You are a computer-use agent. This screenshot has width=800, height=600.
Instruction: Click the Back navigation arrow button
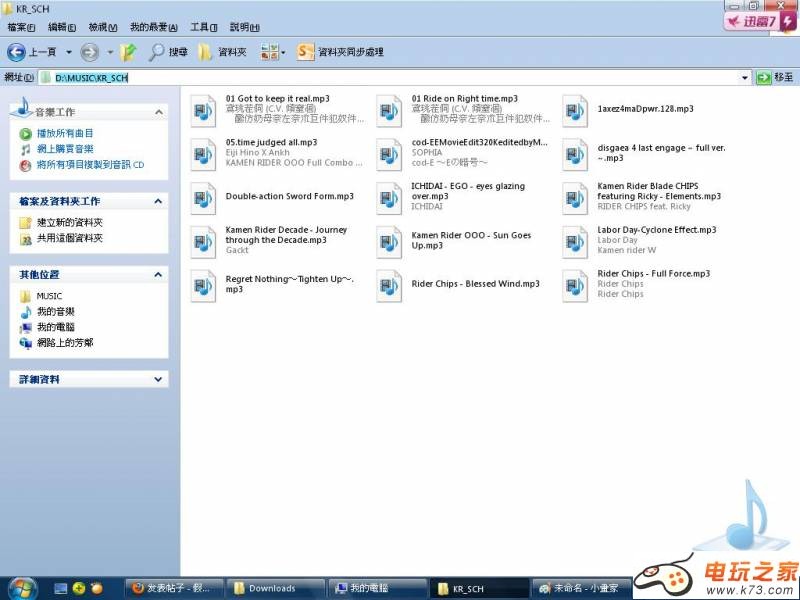click(x=17, y=52)
